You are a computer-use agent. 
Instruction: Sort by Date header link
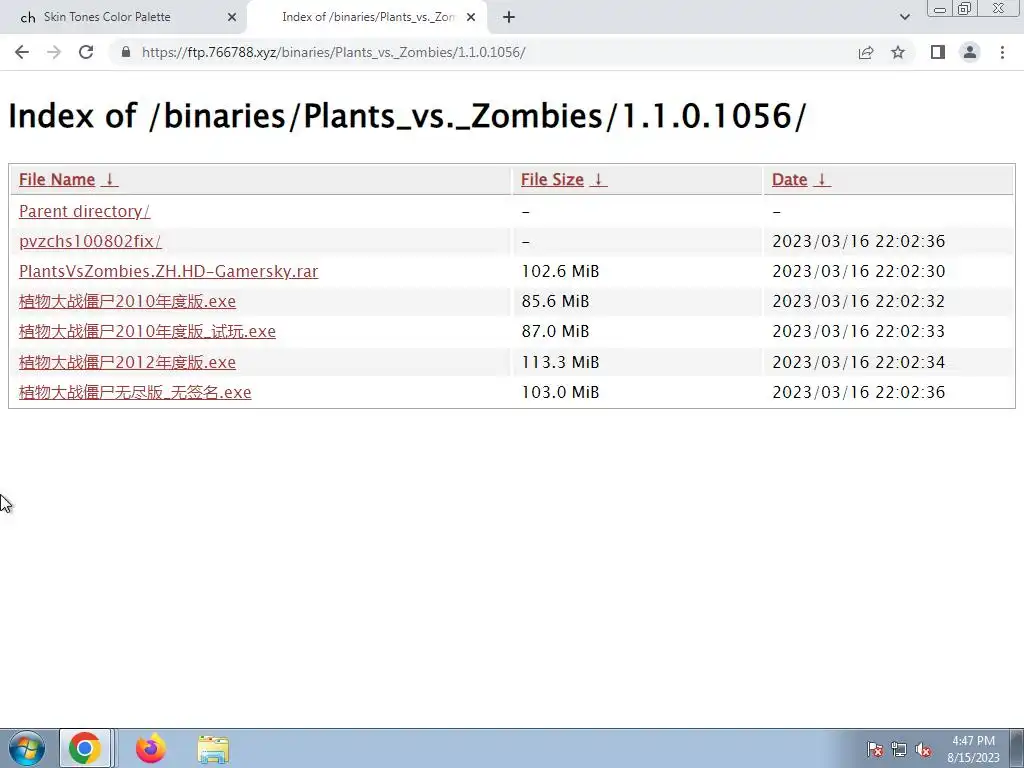pyautogui.click(x=790, y=180)
